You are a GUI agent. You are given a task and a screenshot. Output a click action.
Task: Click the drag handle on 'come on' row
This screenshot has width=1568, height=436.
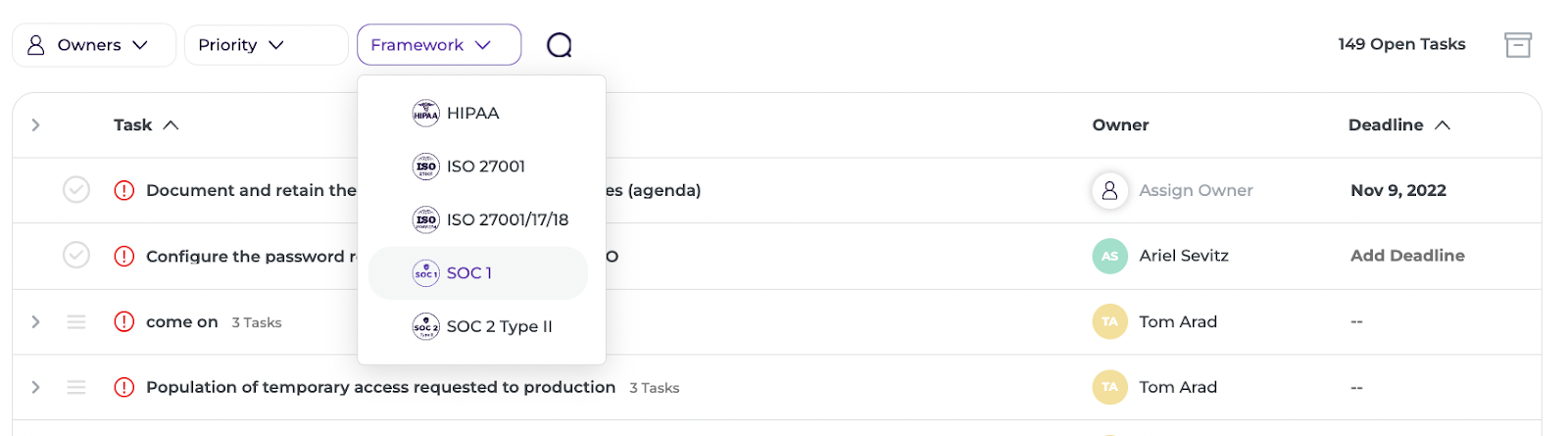(x=76, y=321)
